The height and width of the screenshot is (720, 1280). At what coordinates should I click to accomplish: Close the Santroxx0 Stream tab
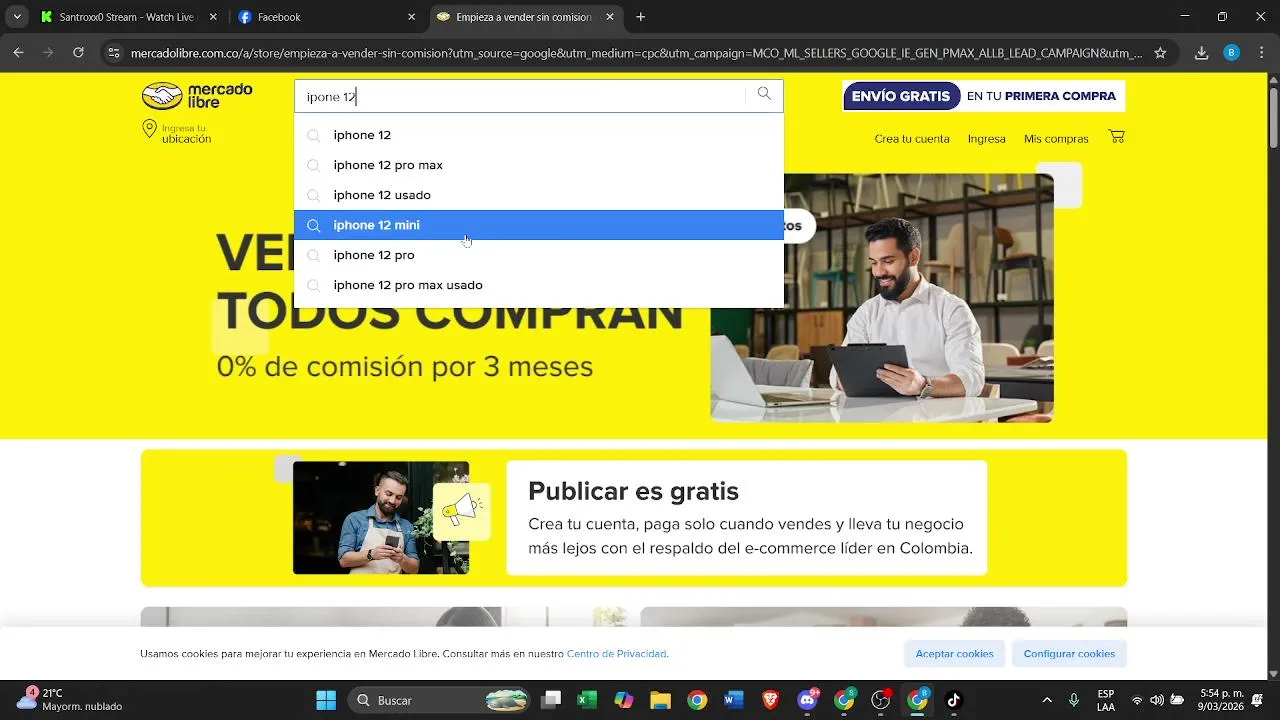tap(213, 17)
